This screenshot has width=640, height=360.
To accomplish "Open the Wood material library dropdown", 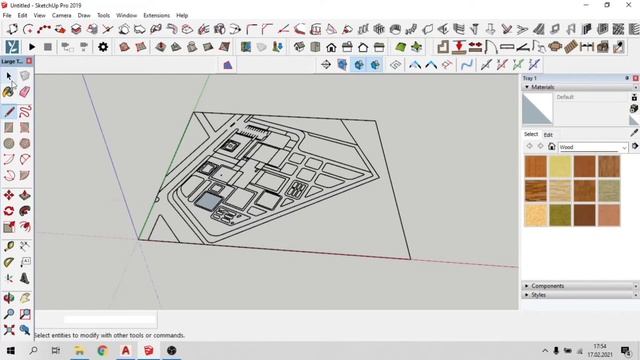I will (x=593, y=147).
